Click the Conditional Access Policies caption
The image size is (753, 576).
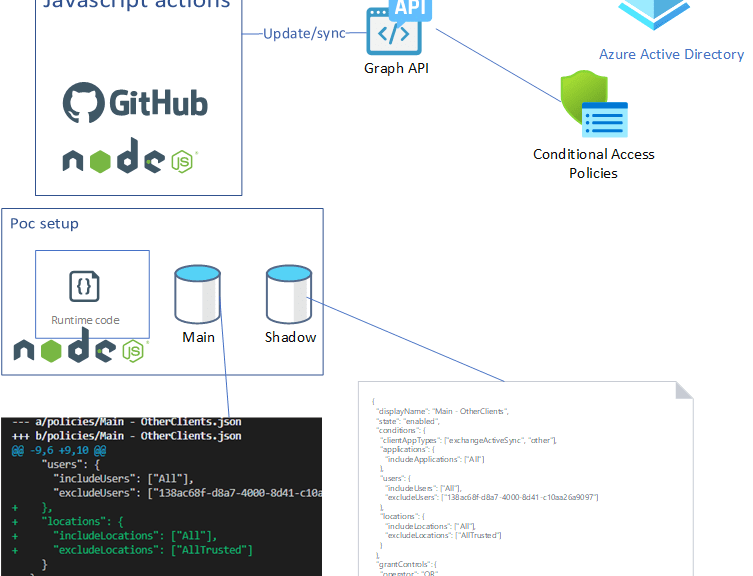coord(593,164)
